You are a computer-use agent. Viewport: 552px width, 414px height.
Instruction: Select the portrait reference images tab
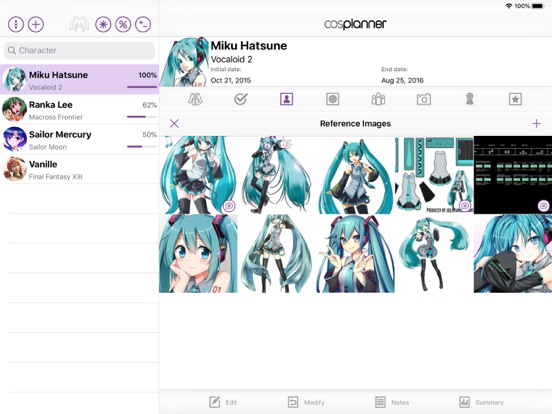tap(287, 99)
